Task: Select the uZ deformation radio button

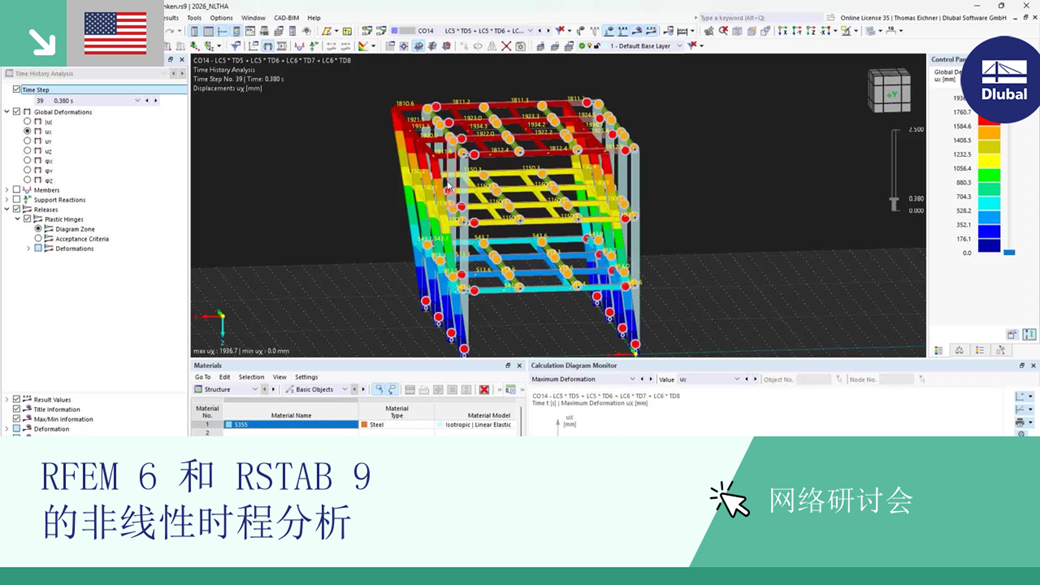Action: click(27, 151)
